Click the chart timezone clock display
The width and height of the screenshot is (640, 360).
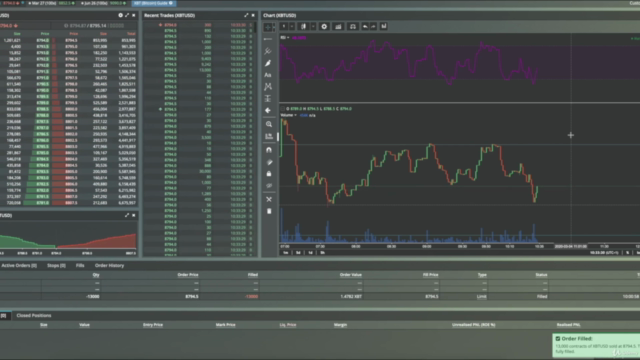pyautogui.click(x=604, y=253)
